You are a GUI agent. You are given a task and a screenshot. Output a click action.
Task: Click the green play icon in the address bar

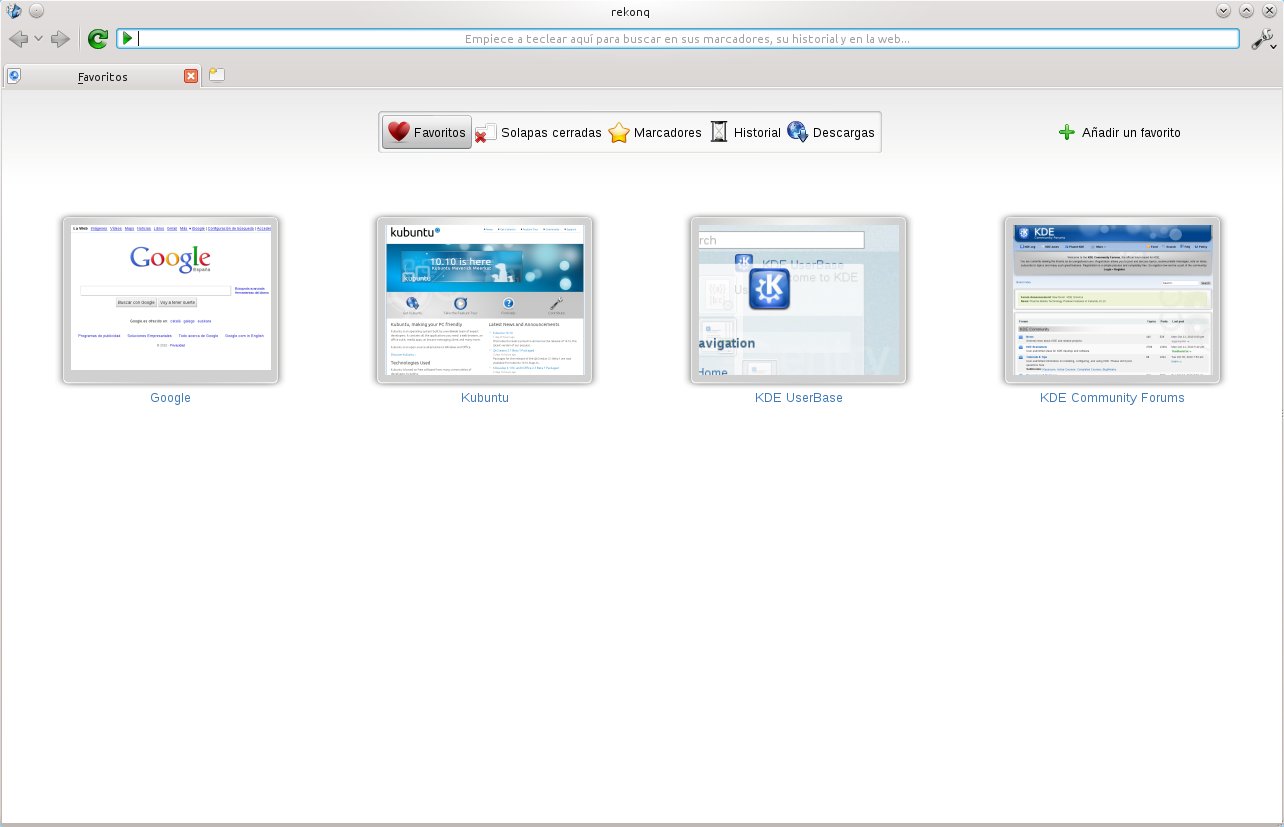click(127, 38)
